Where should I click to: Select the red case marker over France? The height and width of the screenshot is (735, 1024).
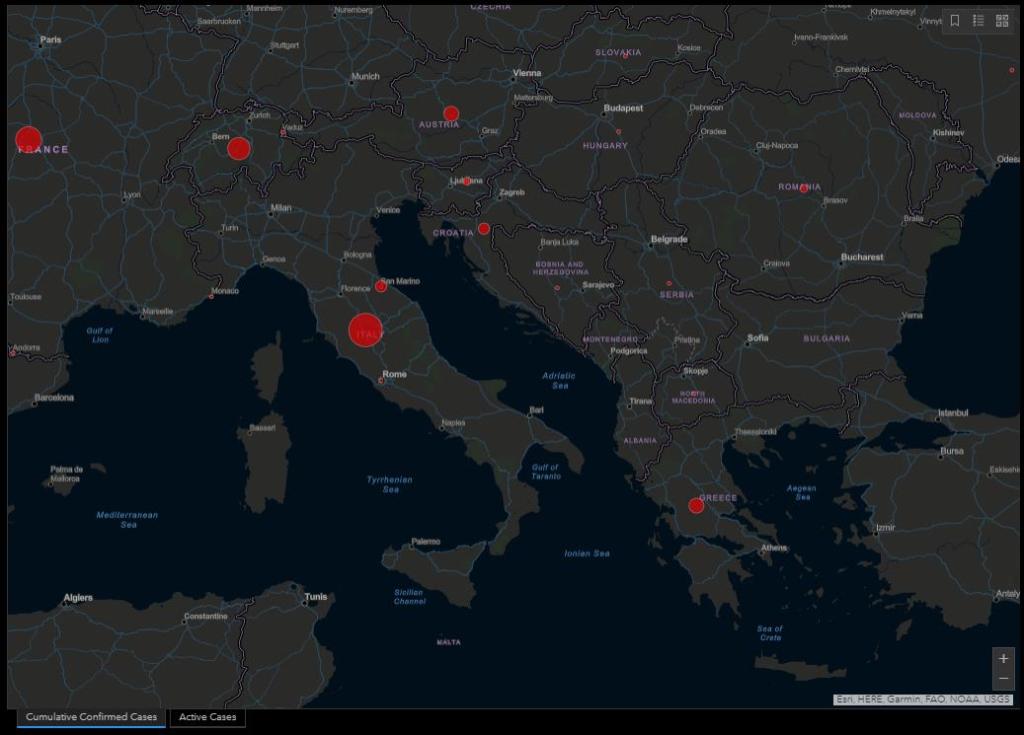[29, 140]
